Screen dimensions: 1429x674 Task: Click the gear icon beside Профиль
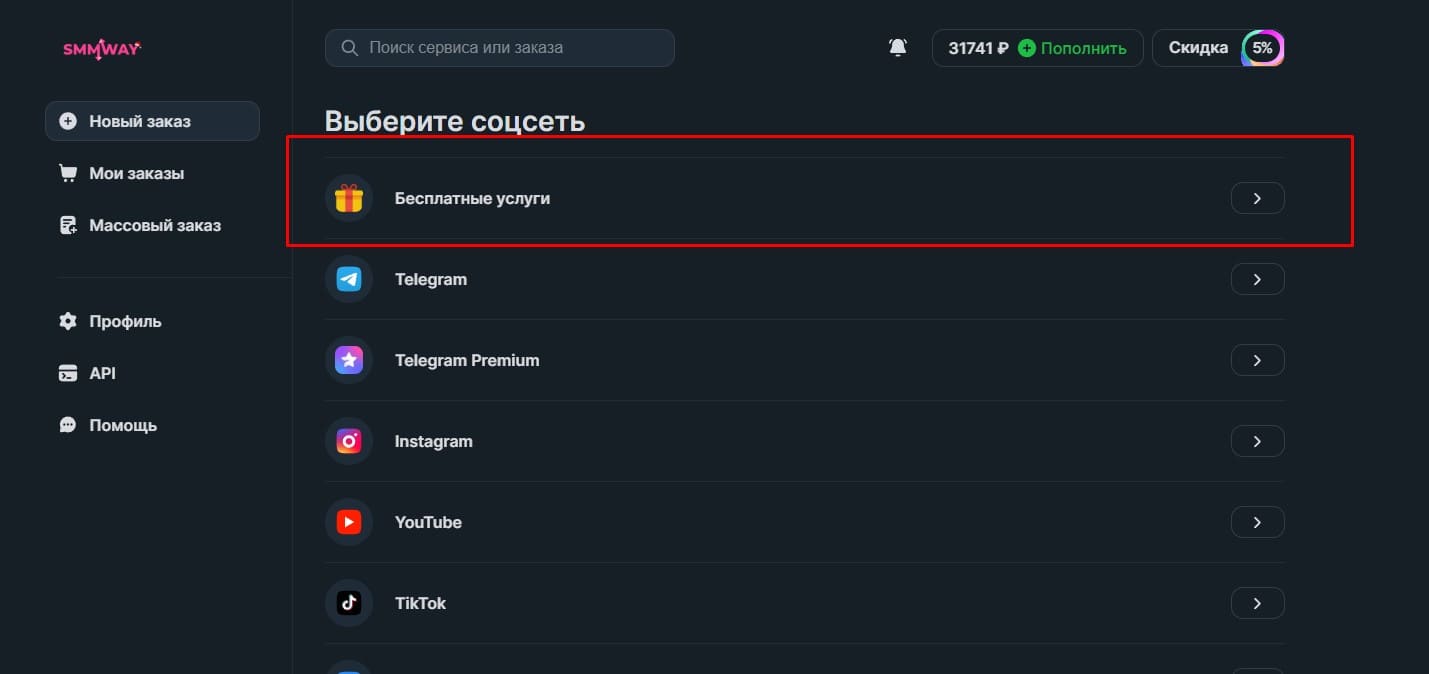[68, 321]
